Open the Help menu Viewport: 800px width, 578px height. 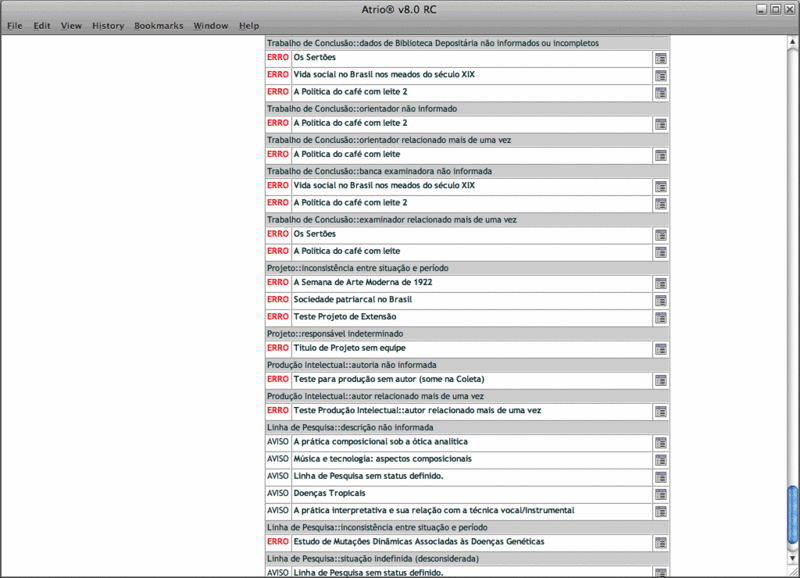[249, 25]
